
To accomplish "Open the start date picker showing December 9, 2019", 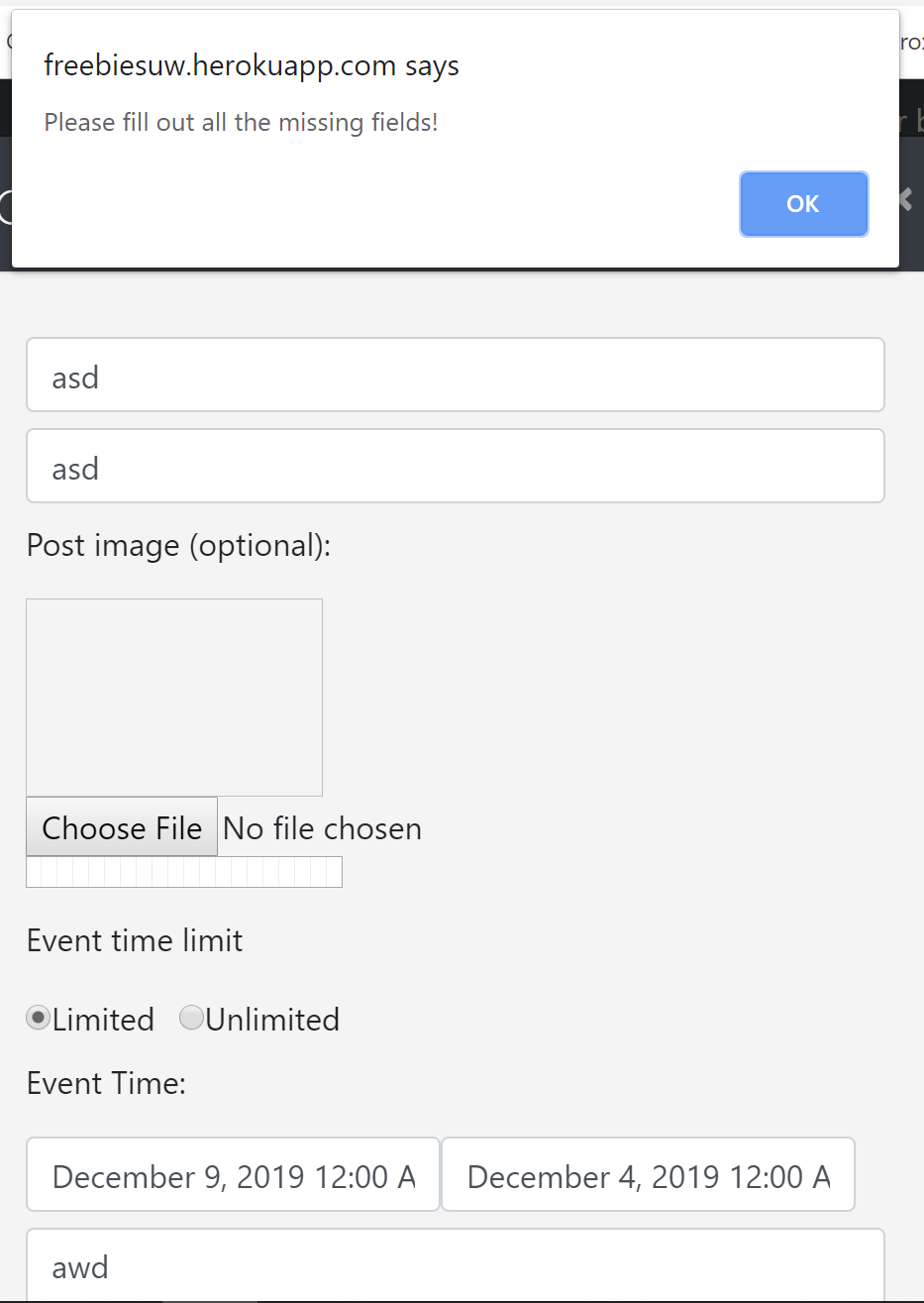I will 233,1174.
